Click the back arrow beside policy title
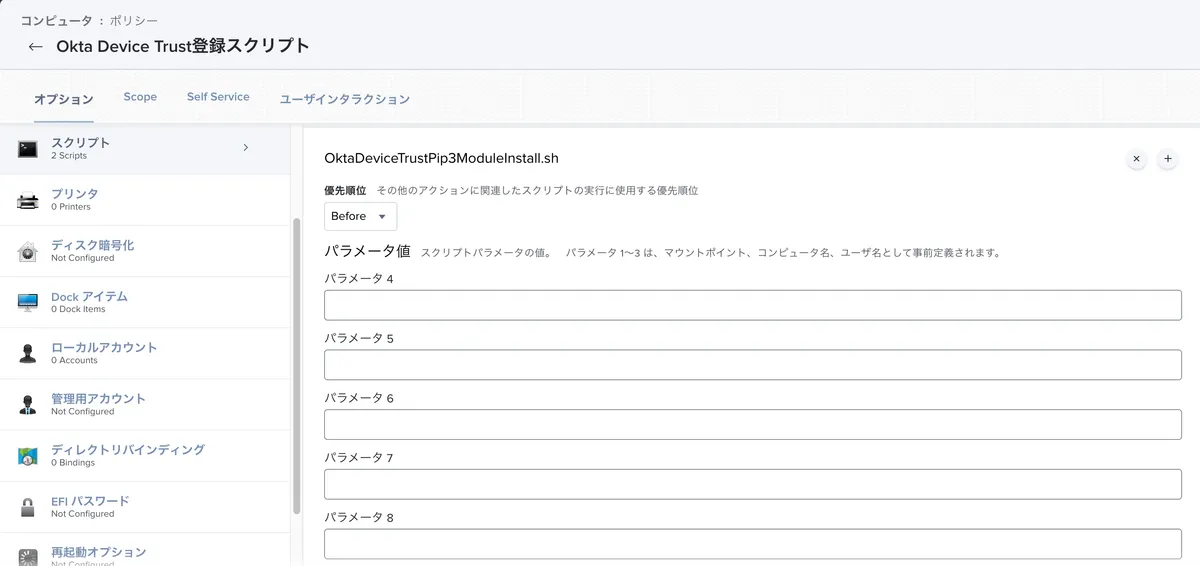The width and height of the screenshot is (1200, 566). pos(36,47)
